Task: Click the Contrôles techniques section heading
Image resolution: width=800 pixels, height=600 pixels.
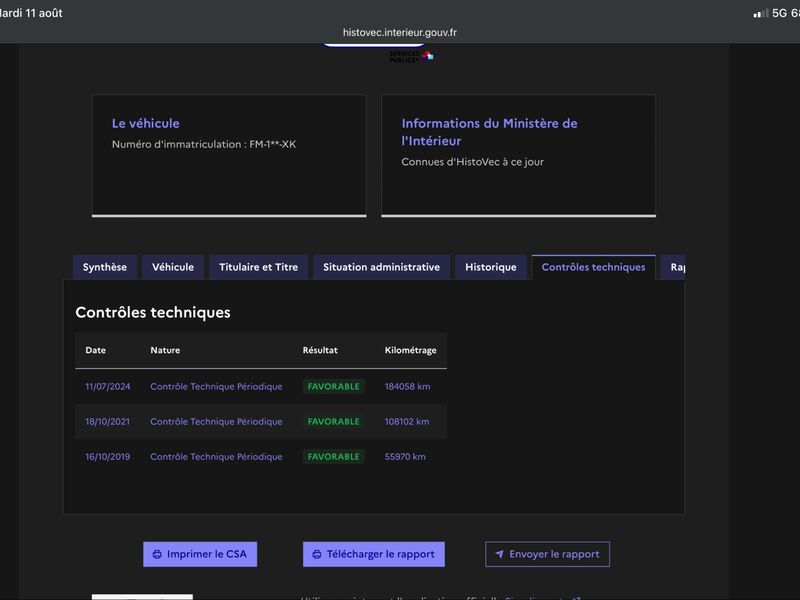Action: point(153,312)
